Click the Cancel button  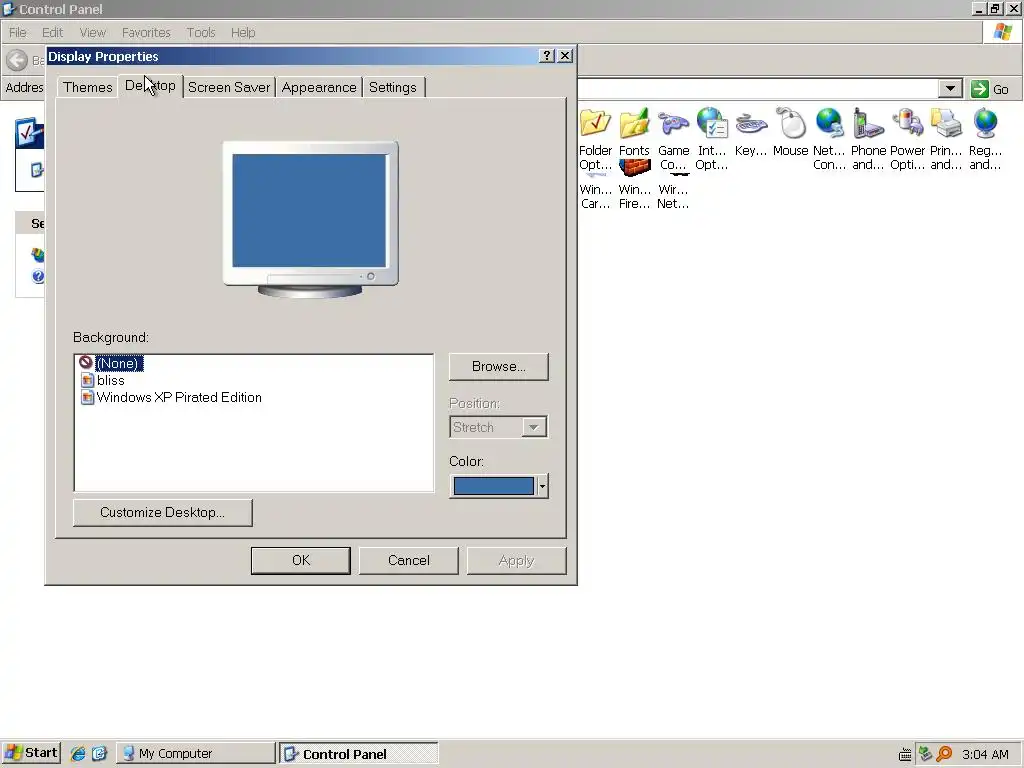click(x=409, y=560)
